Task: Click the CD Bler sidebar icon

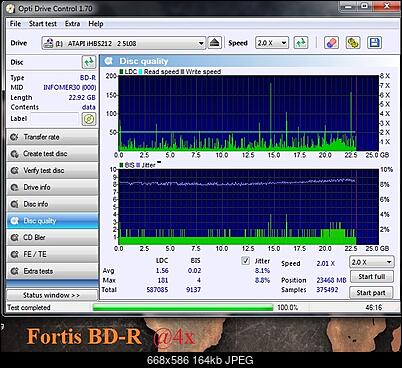Action: (14, 238)
